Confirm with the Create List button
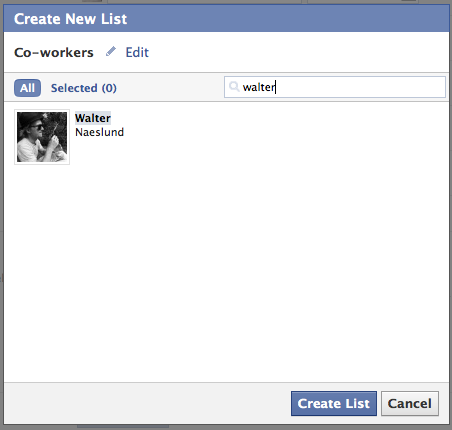Screen dimensions: 452x430 [334, 403]
